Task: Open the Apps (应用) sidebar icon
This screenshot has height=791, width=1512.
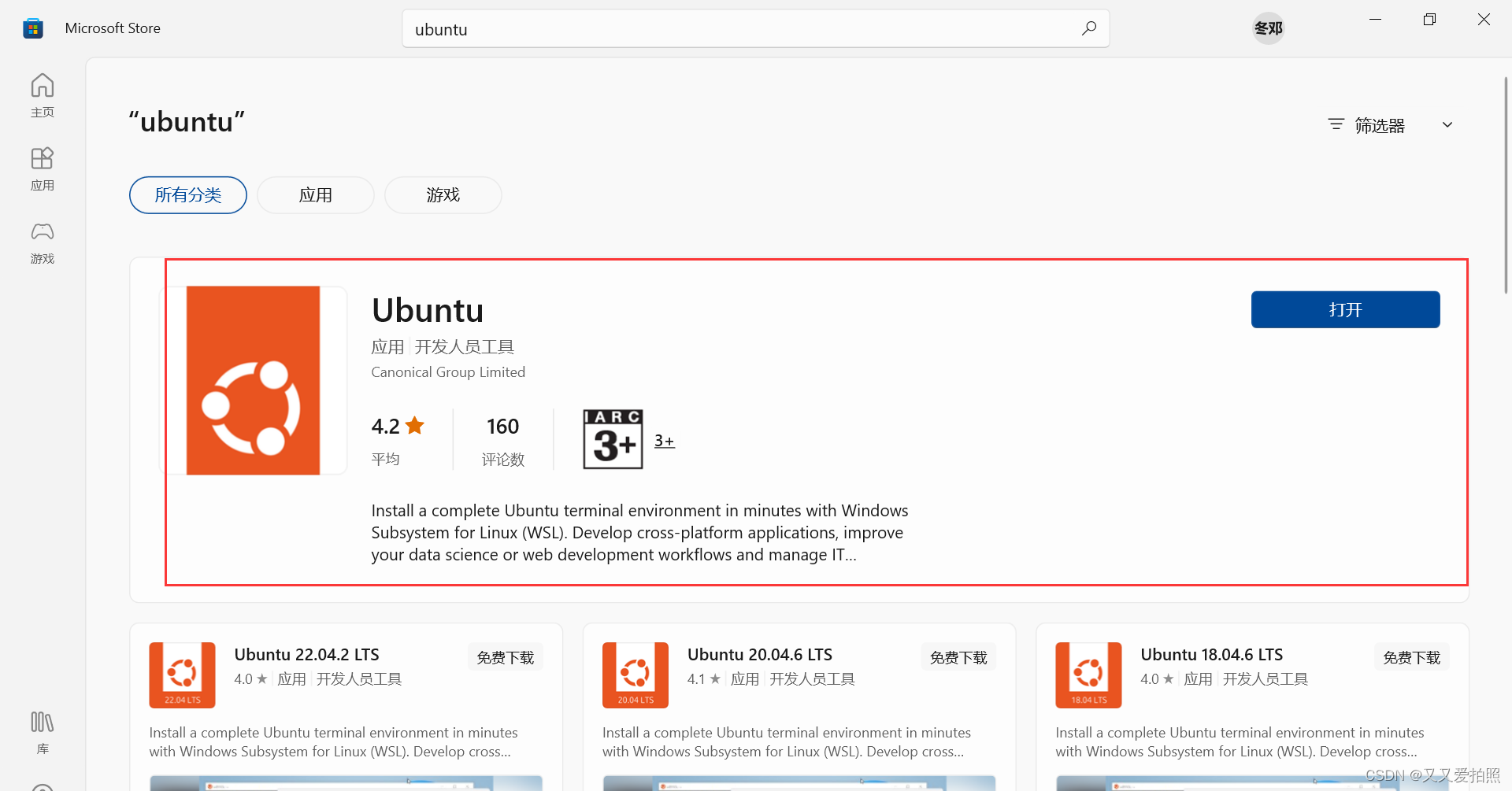Action: [43, 168]
